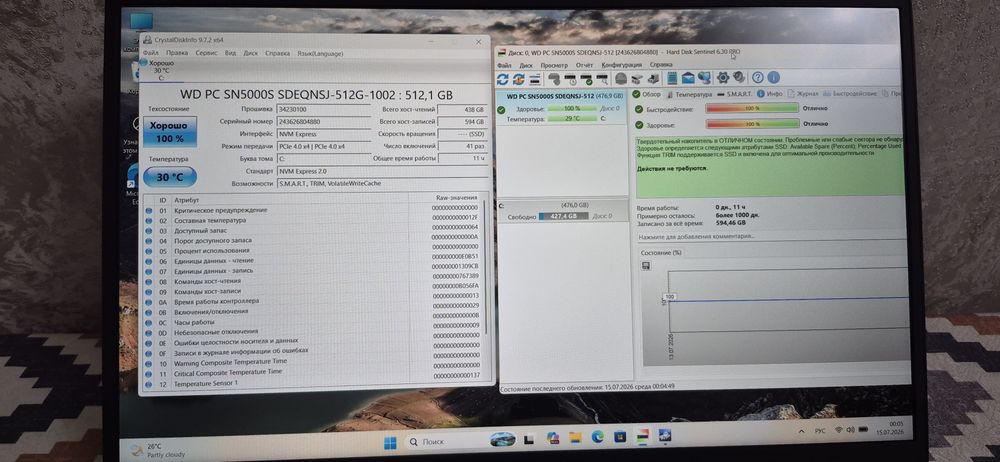Click the disk with clock toolbar icon
The height and width of the screenshot is (462, 1000).
point(570,78)
